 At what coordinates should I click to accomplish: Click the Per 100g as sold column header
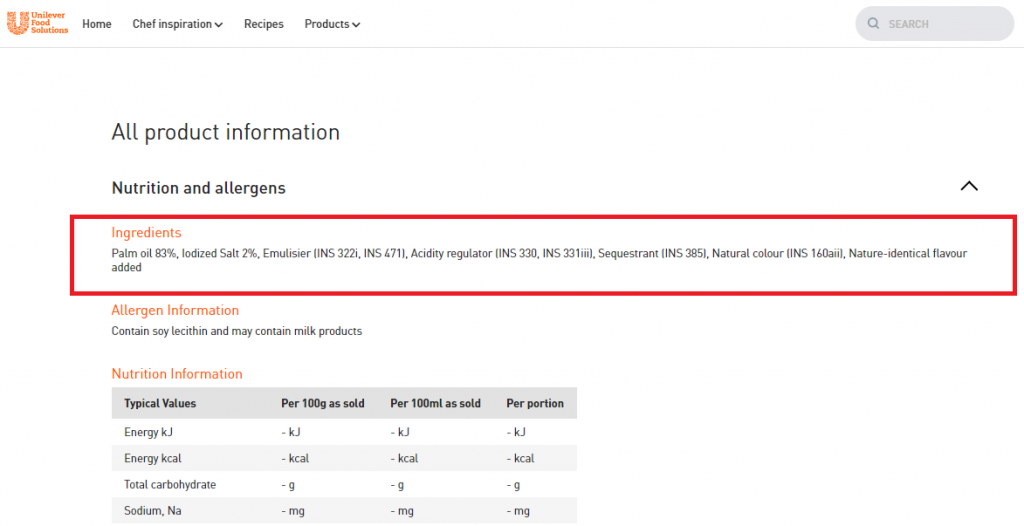(323, 403)
